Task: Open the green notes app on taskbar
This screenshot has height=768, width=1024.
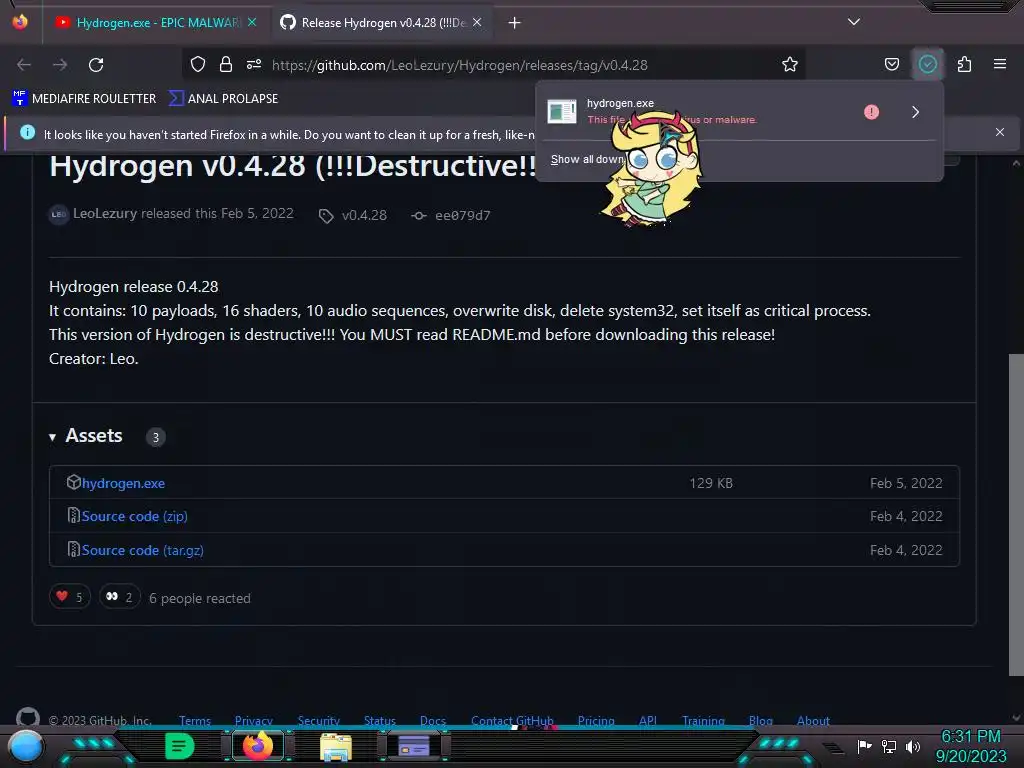Action: click(179, 746)
